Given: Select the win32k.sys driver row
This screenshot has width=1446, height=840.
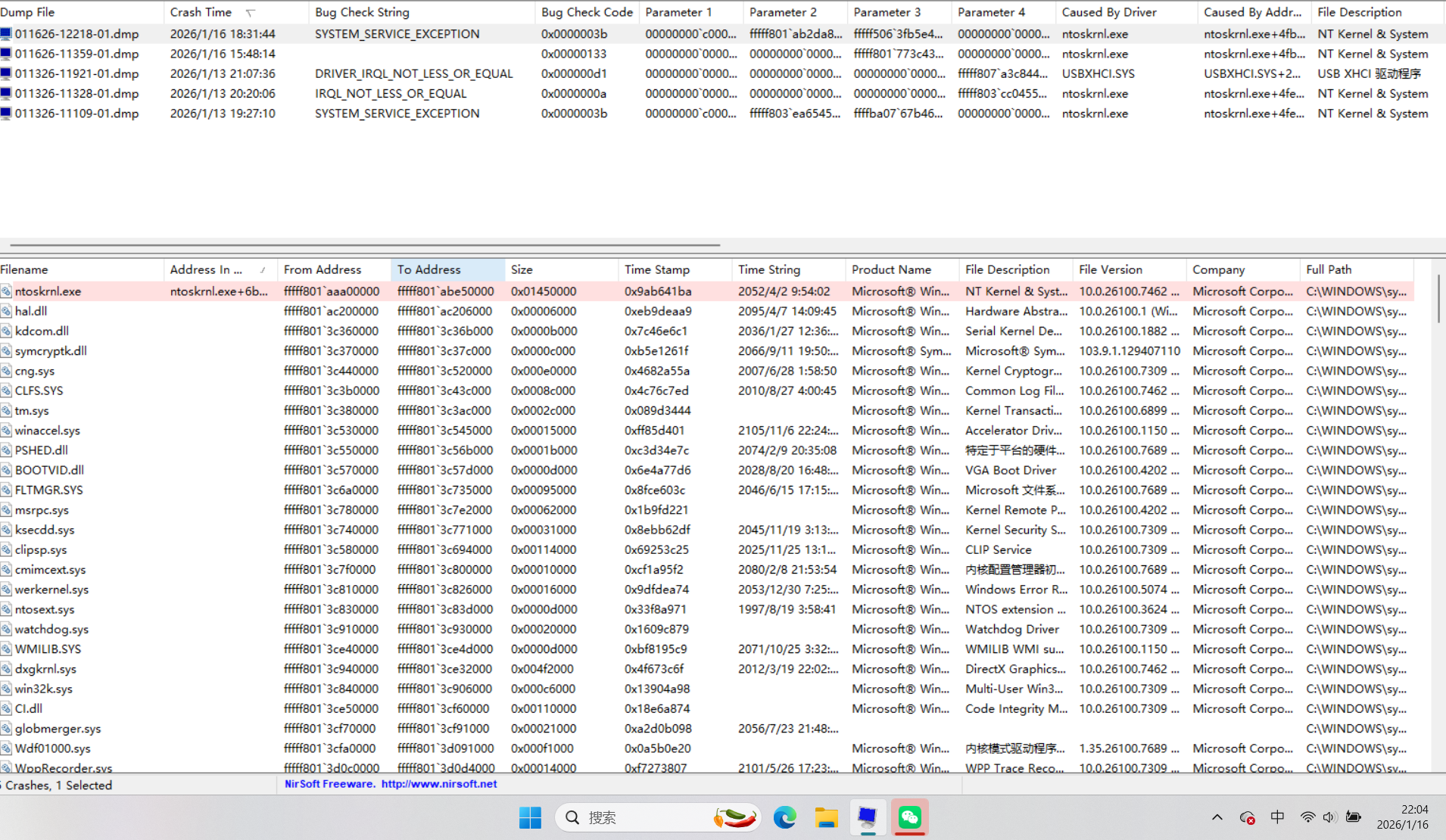Looking at the screenshot, I should click(706, 689).
